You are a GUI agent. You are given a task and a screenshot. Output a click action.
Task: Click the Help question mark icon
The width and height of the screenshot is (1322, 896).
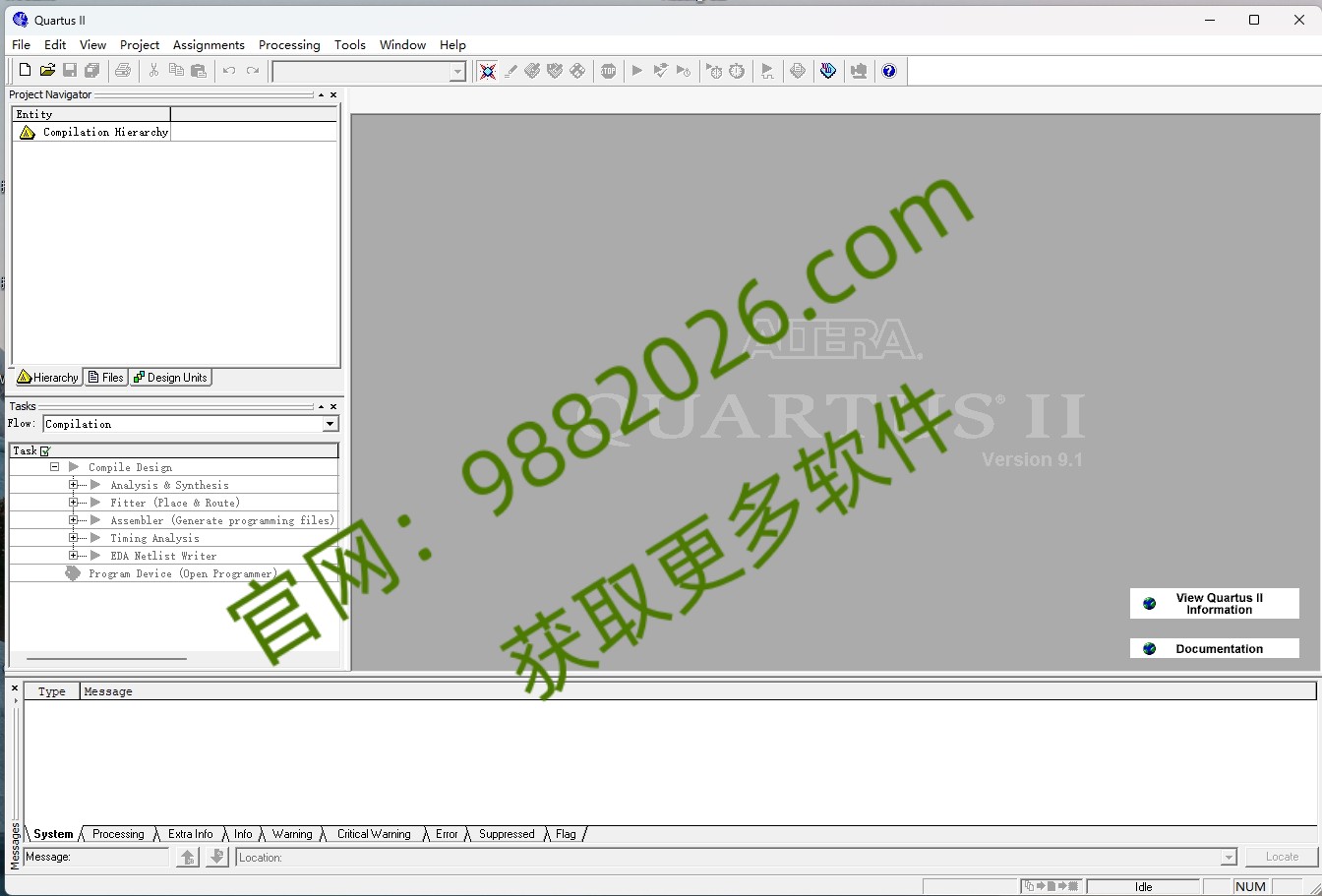(889, 71)
